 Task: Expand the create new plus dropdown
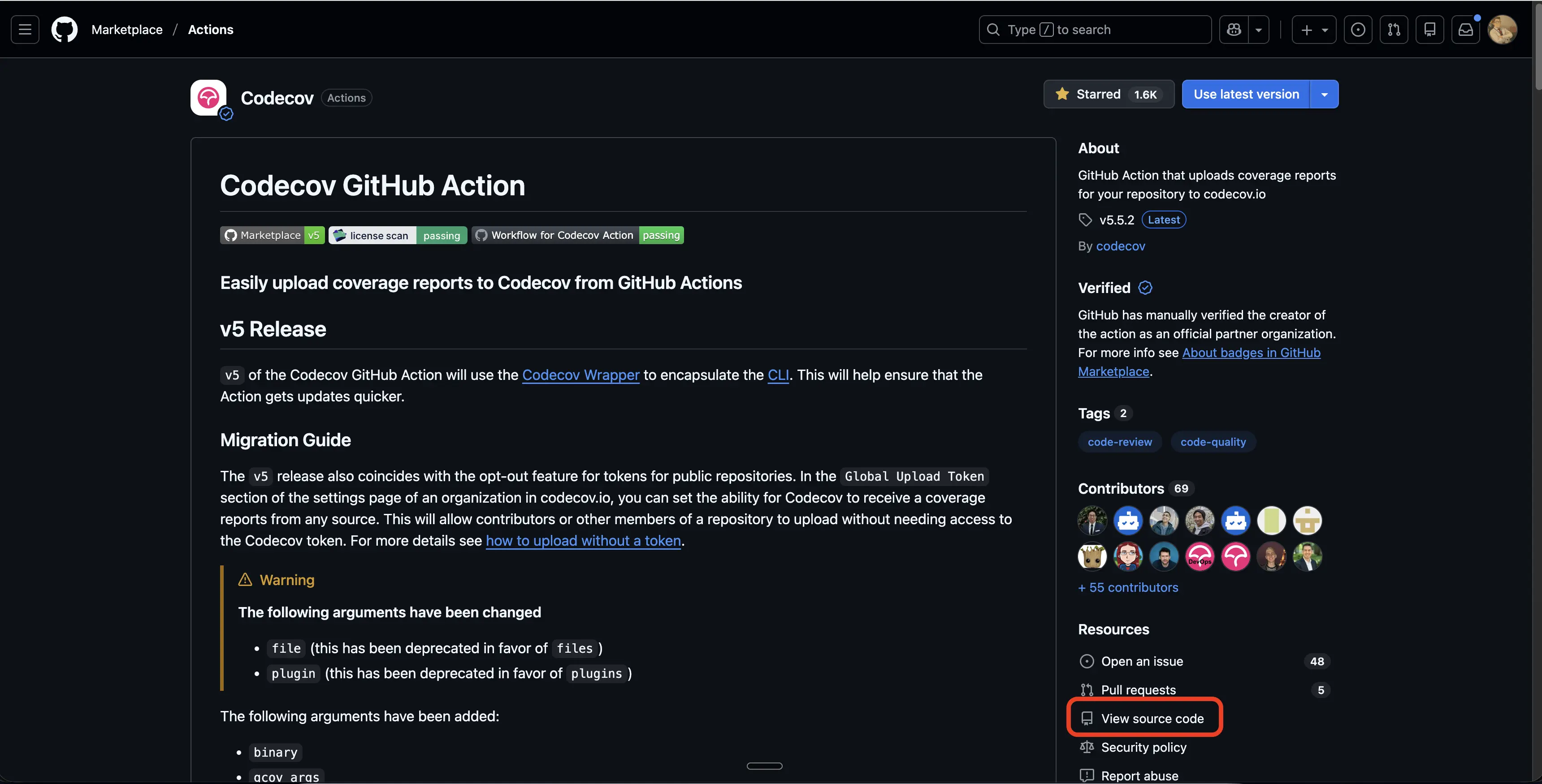point(1313,29)
